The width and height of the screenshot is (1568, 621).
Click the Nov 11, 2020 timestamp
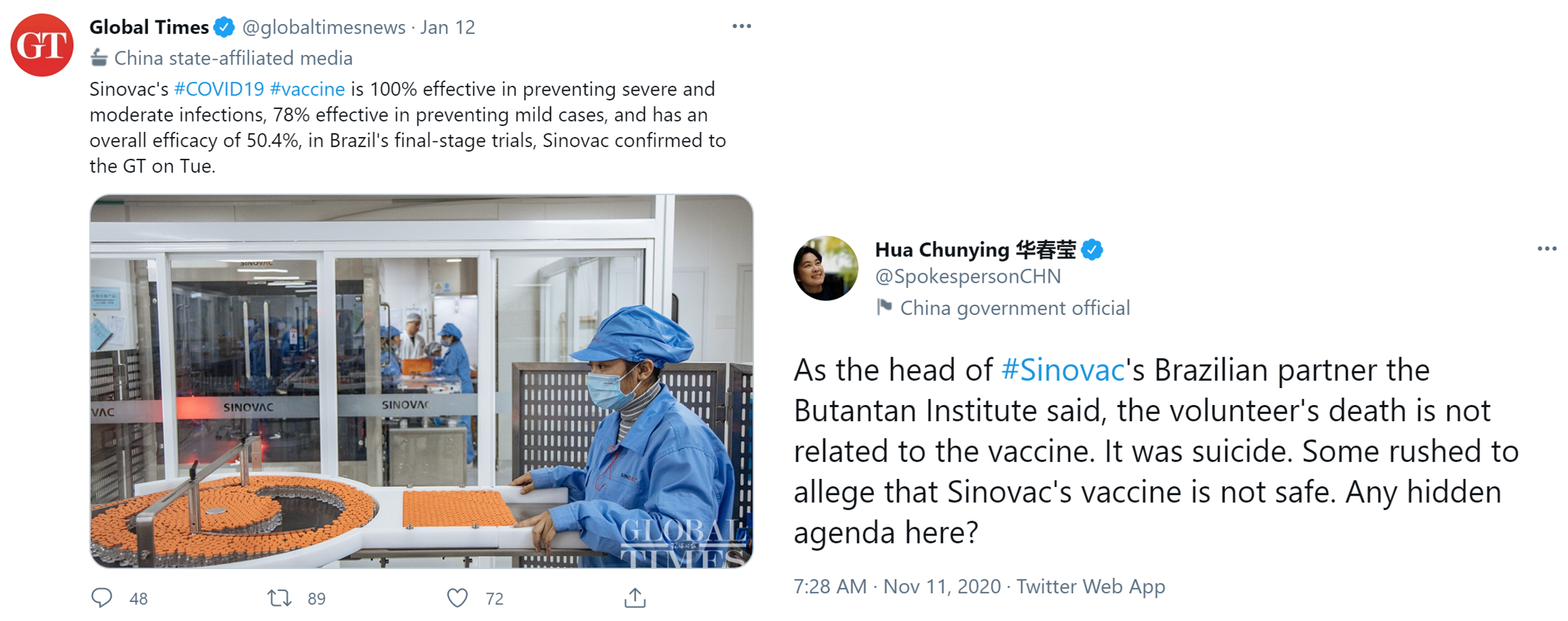click(941, 587)
